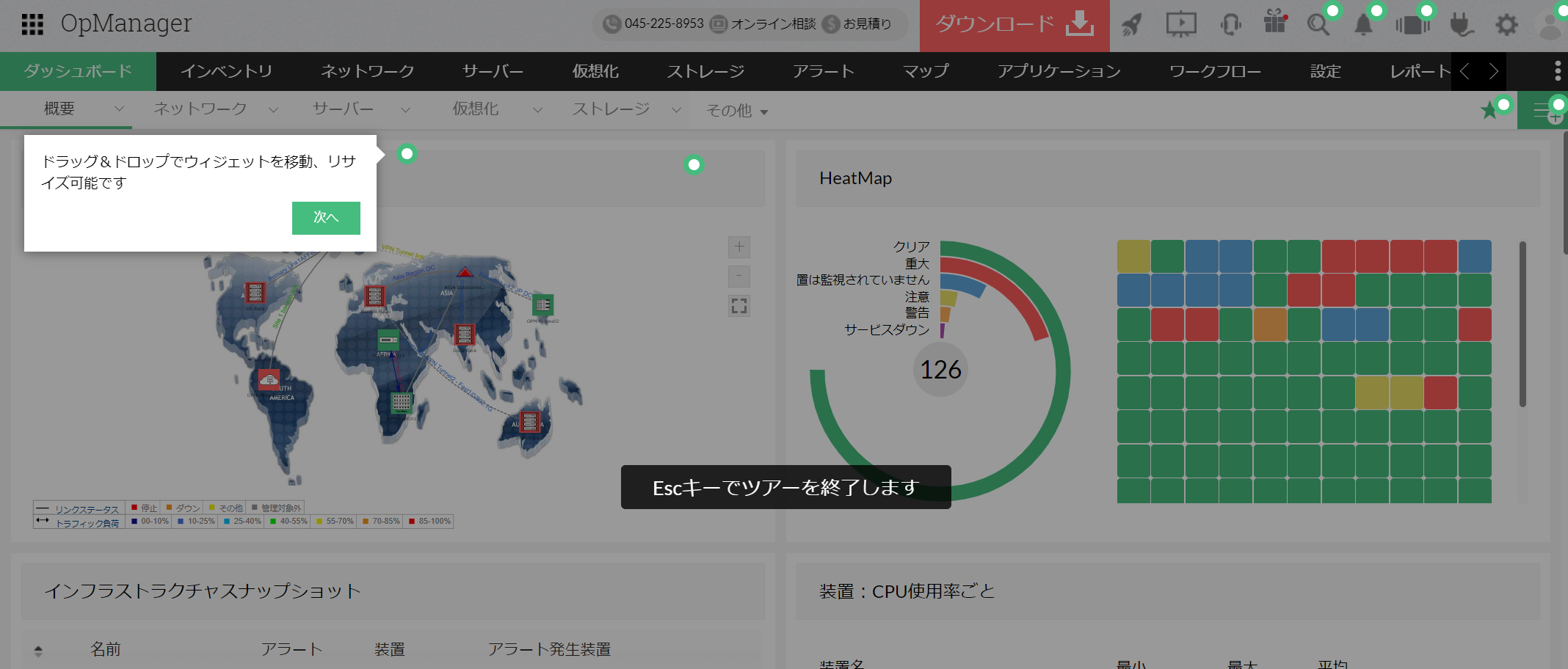Screen dimensions: 1568x669
Task: Click the red cloud device in South America
Action: [x=269, y=380]
